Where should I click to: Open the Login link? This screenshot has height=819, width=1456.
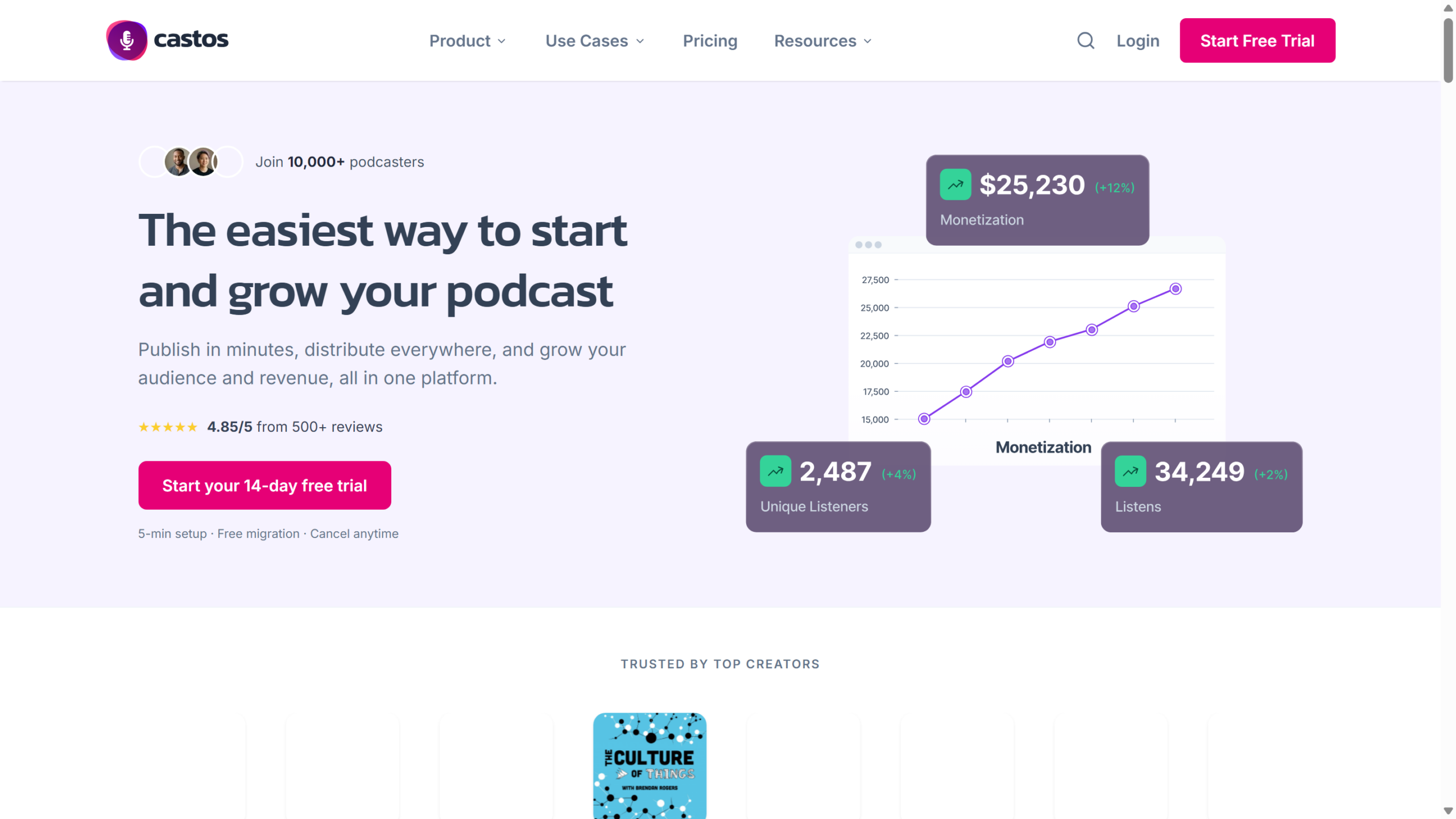(1137, 41)
